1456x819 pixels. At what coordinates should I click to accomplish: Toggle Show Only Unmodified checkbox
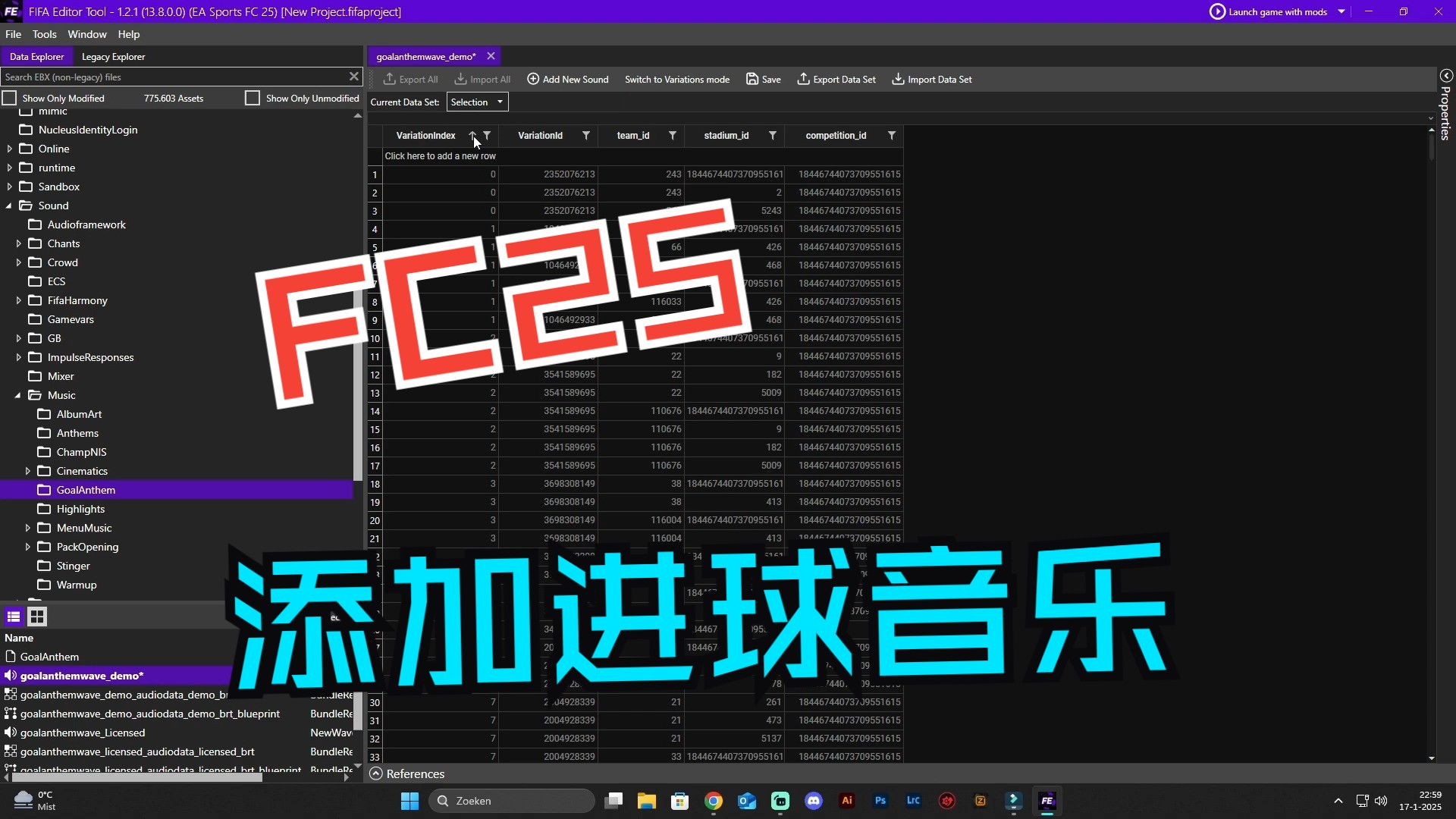(x=253, y=98)
